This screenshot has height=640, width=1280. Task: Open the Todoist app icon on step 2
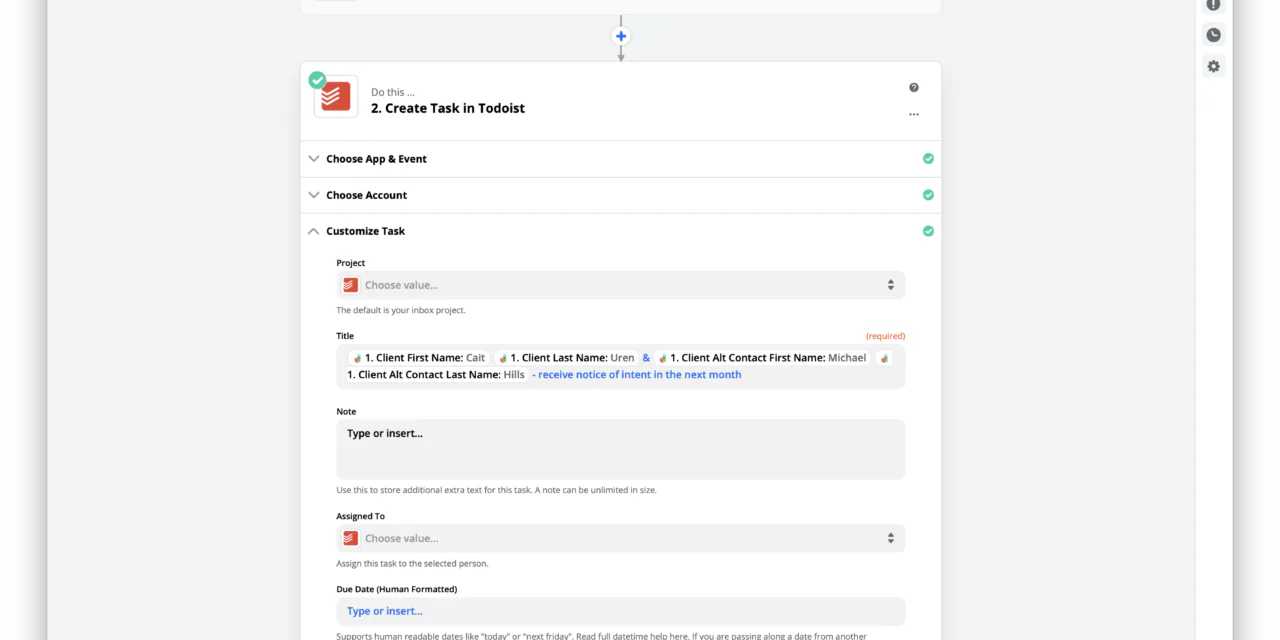[x=336, y=97]
